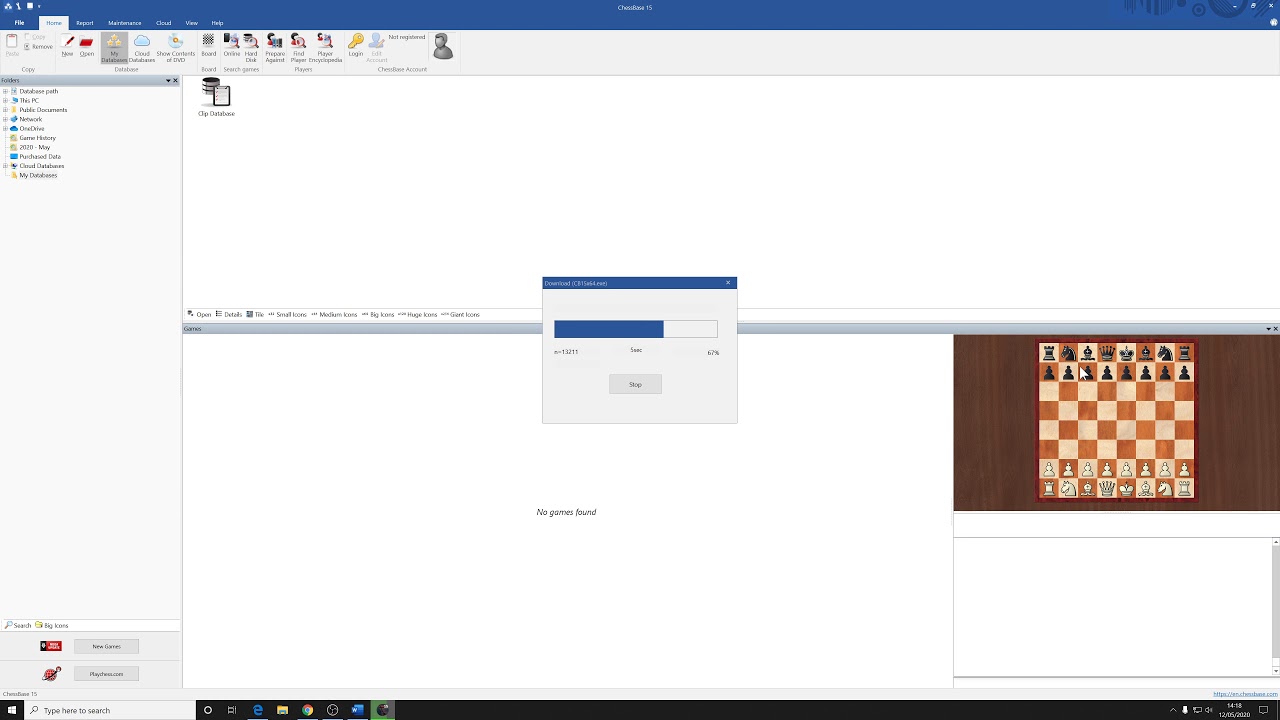Switch to the Cloud ribbon tab
Viewport: 1280px width, 720px height.
[163, 23]
